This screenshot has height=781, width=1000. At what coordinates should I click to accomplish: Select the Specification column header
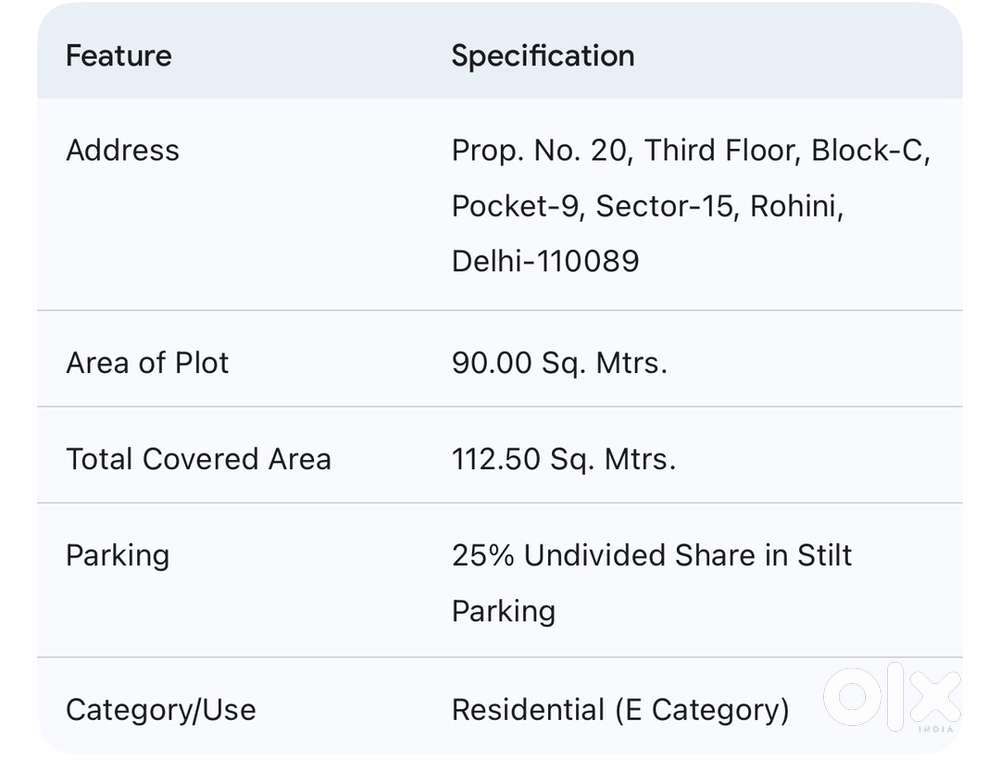[543, 56]
